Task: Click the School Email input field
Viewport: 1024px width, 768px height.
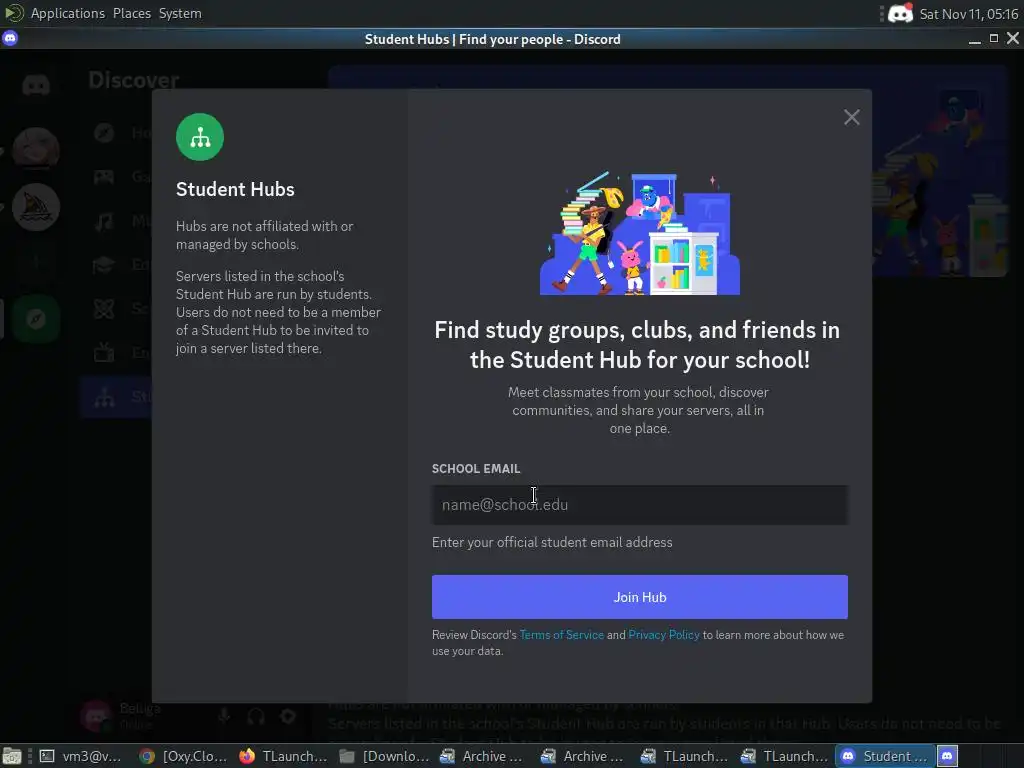Action: pos(639,505)
